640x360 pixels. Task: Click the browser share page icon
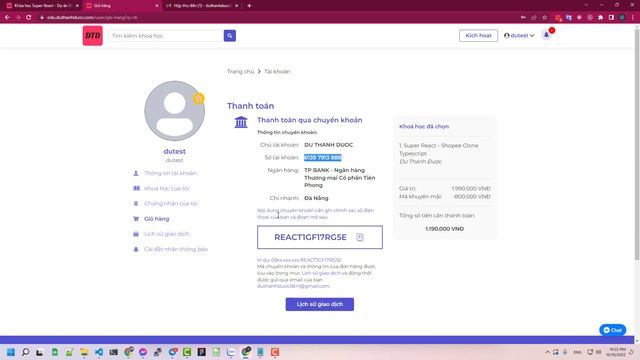(534, 18)
